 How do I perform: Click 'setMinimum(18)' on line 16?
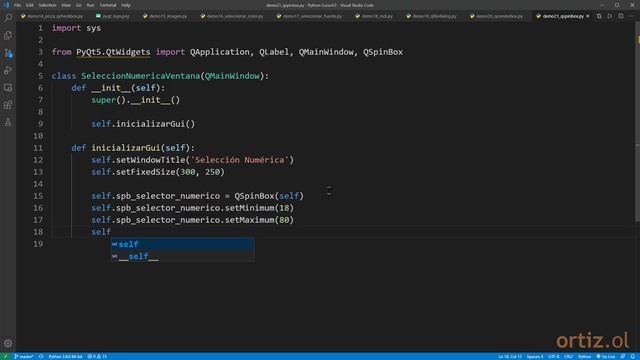coord(259,208)
